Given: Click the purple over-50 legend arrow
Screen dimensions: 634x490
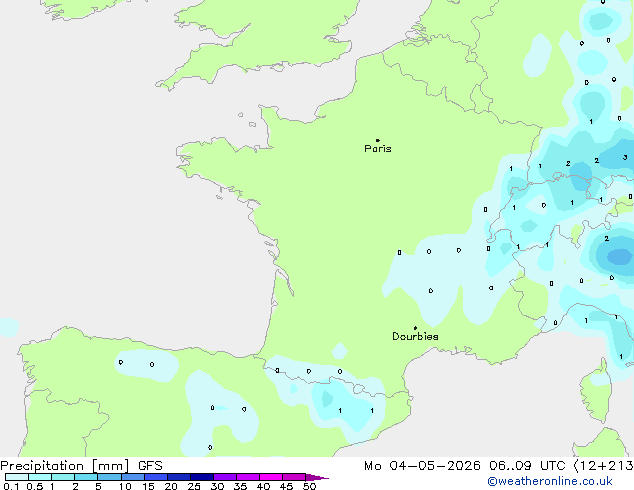Looking at the screenshot, I should (x=317, y=477).
